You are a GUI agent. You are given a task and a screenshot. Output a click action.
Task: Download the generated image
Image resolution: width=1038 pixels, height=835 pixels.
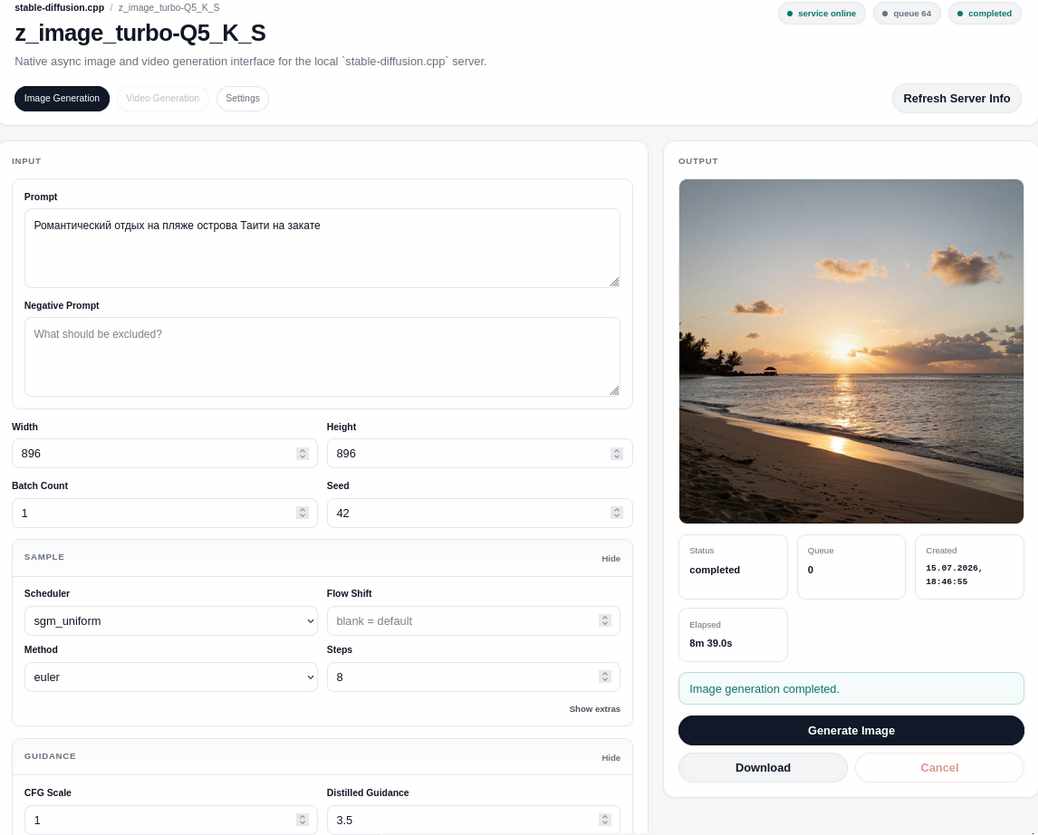[763, 767]
